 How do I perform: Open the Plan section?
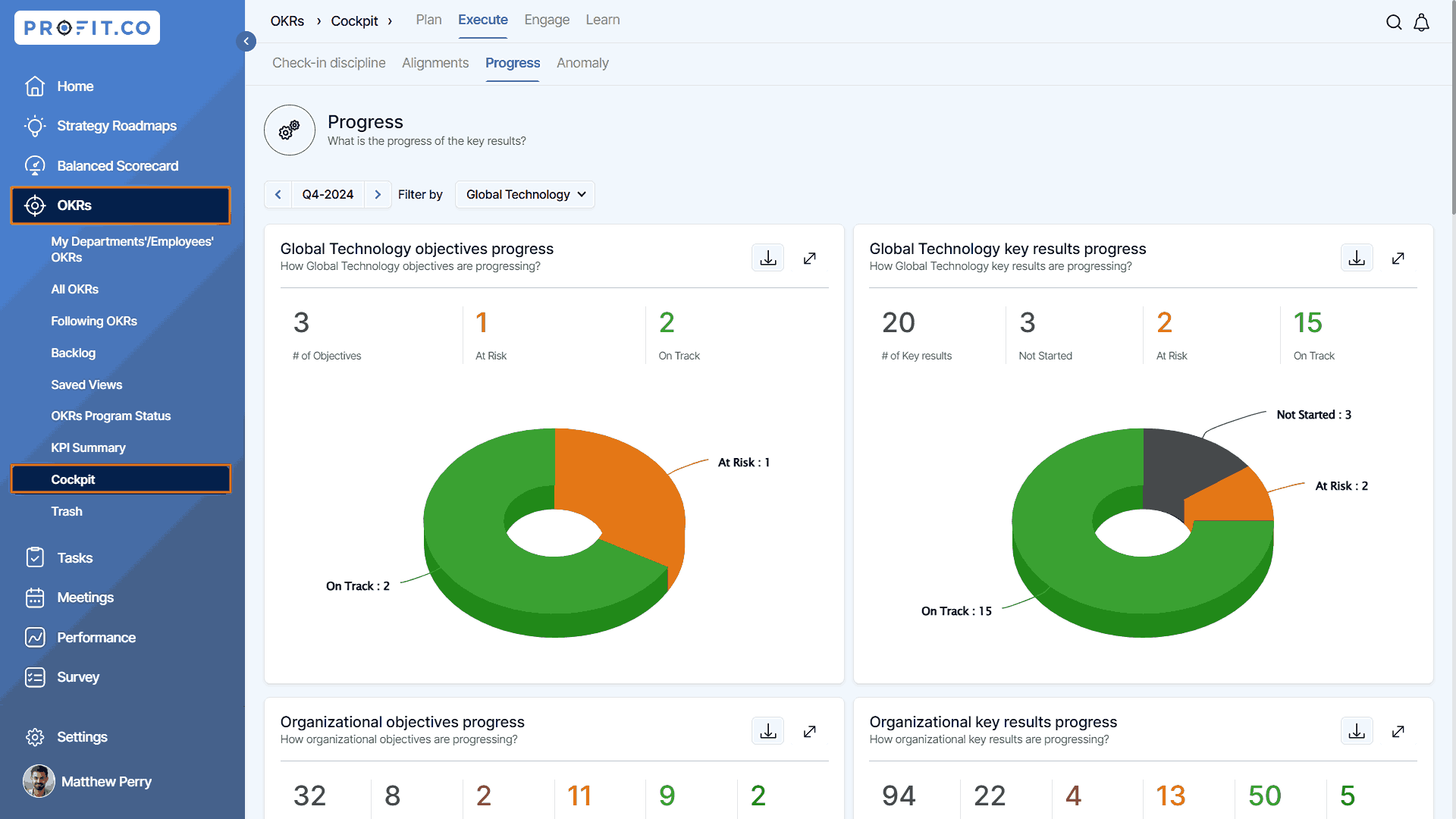pos(428,20)
